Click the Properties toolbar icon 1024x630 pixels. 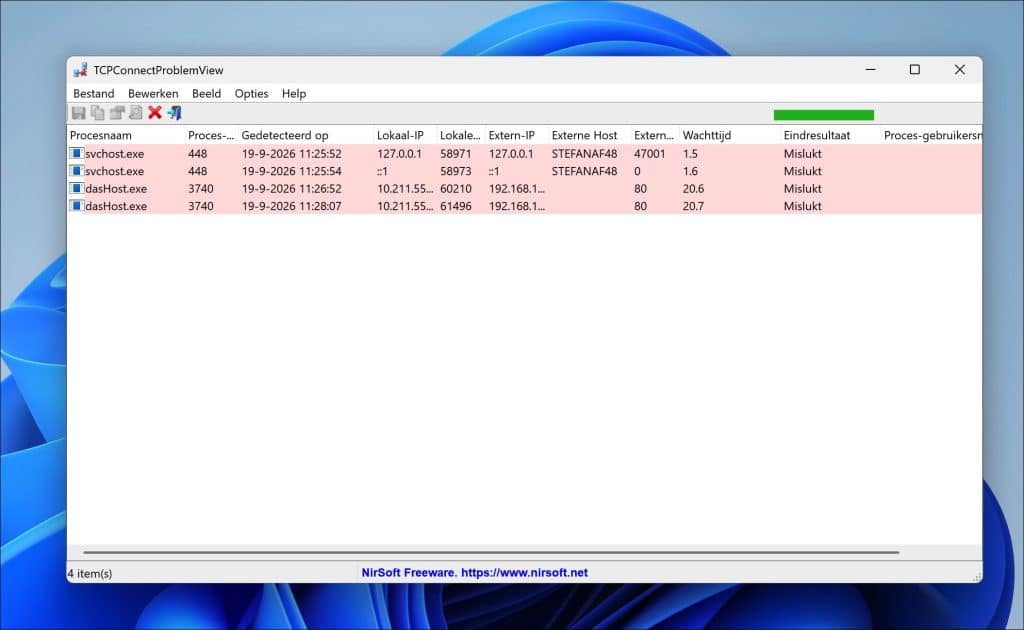pyautogui.click(x=117, y=113)
